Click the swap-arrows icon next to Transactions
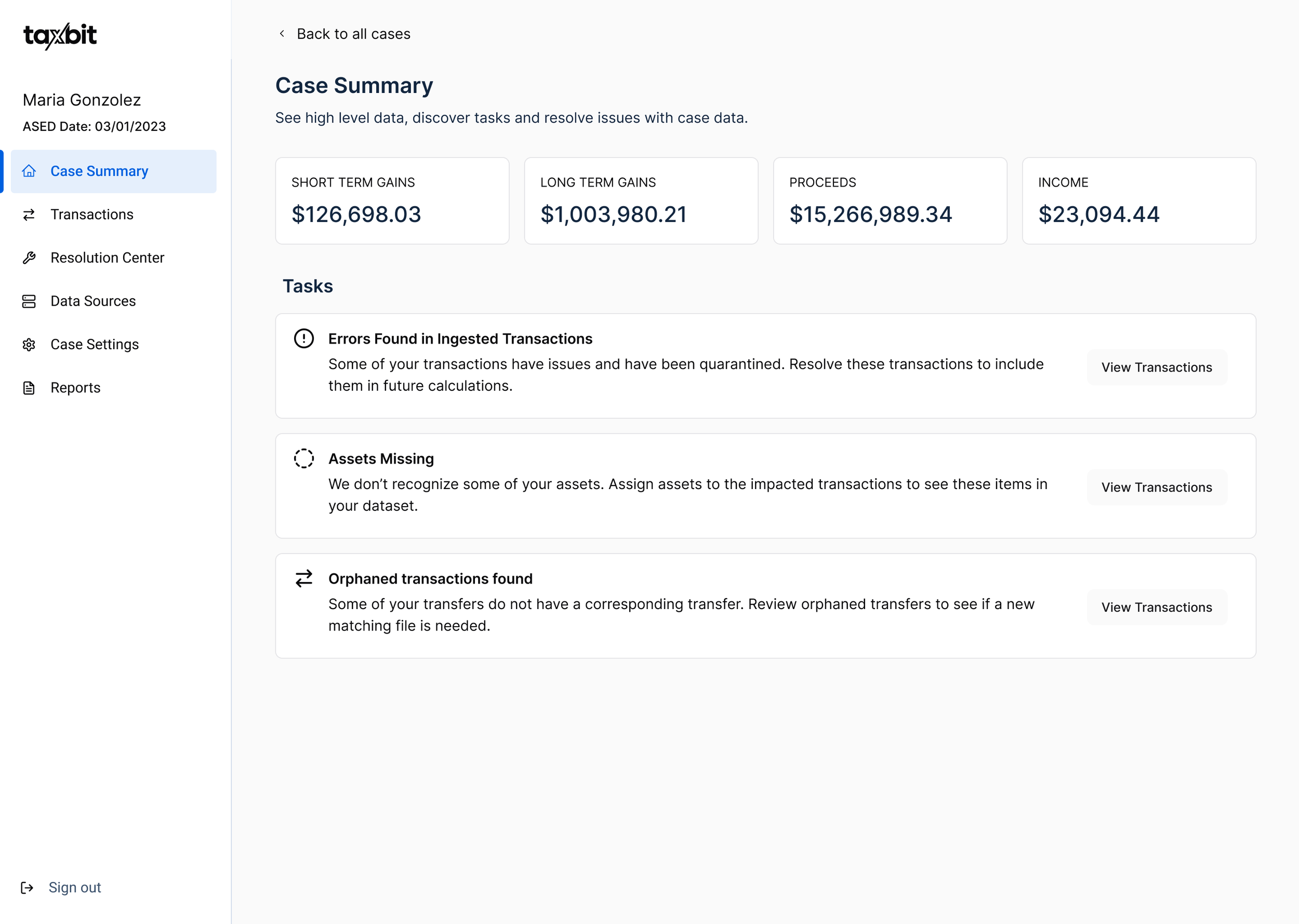This screenshot has width=1299, height=924. tap(29, 215)
